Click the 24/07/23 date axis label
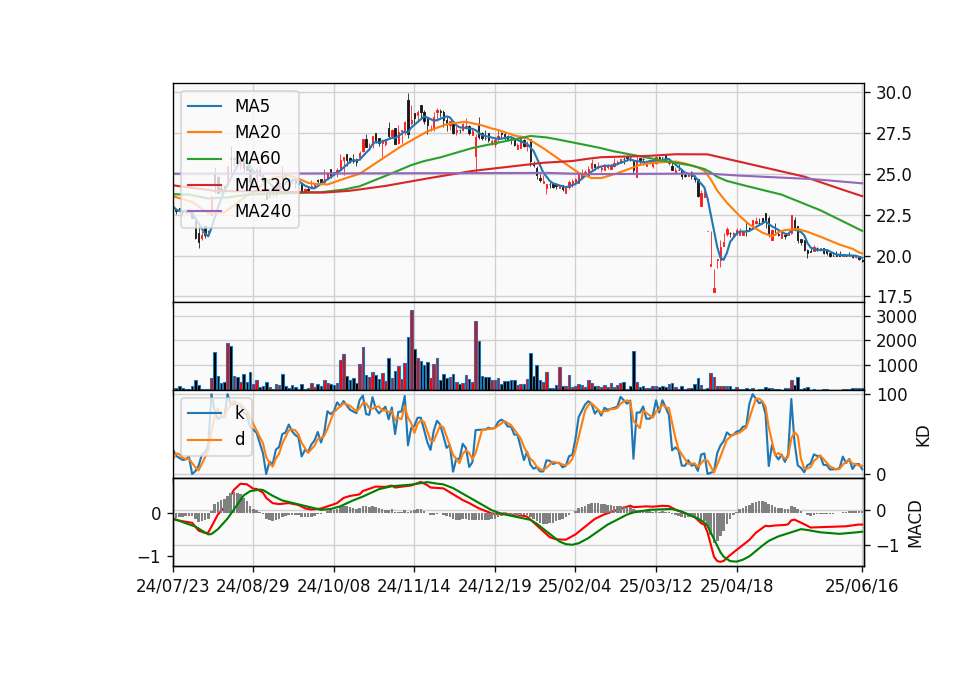This screenshot has height=690, width=960. pyautogui.click(x=173, y=586)
